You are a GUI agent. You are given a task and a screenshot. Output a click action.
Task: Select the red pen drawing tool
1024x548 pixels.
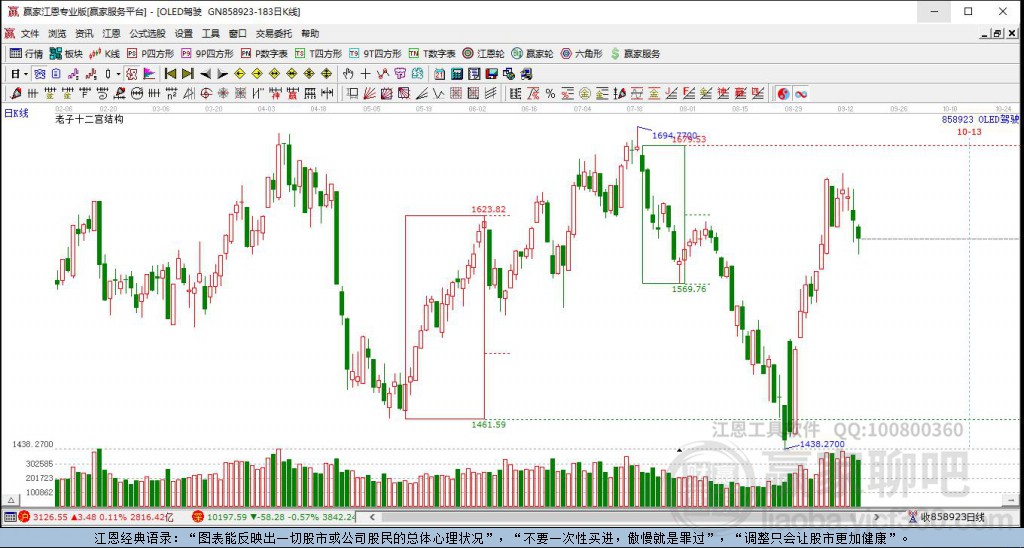16,93
